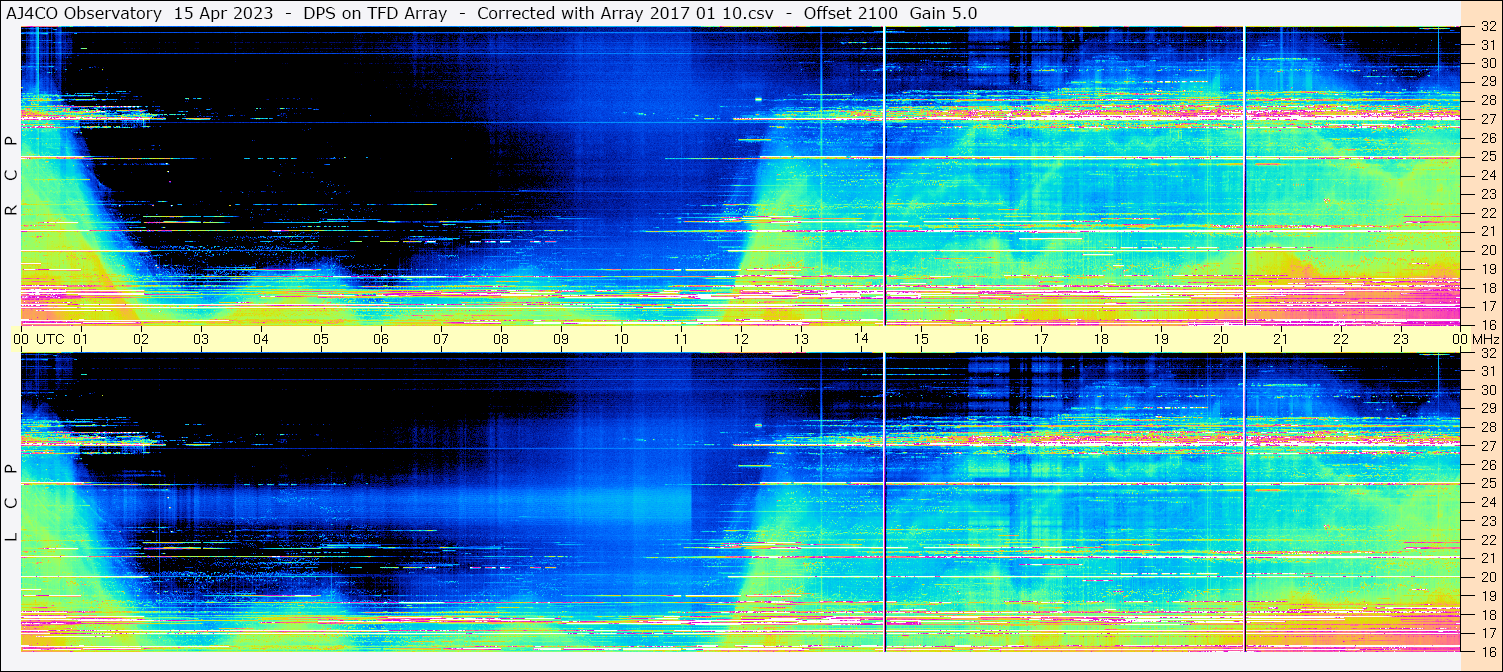Click 26 MHz on the LCP frequency scale
This screenshot has height=672, width=1503.
(1488, 465)
